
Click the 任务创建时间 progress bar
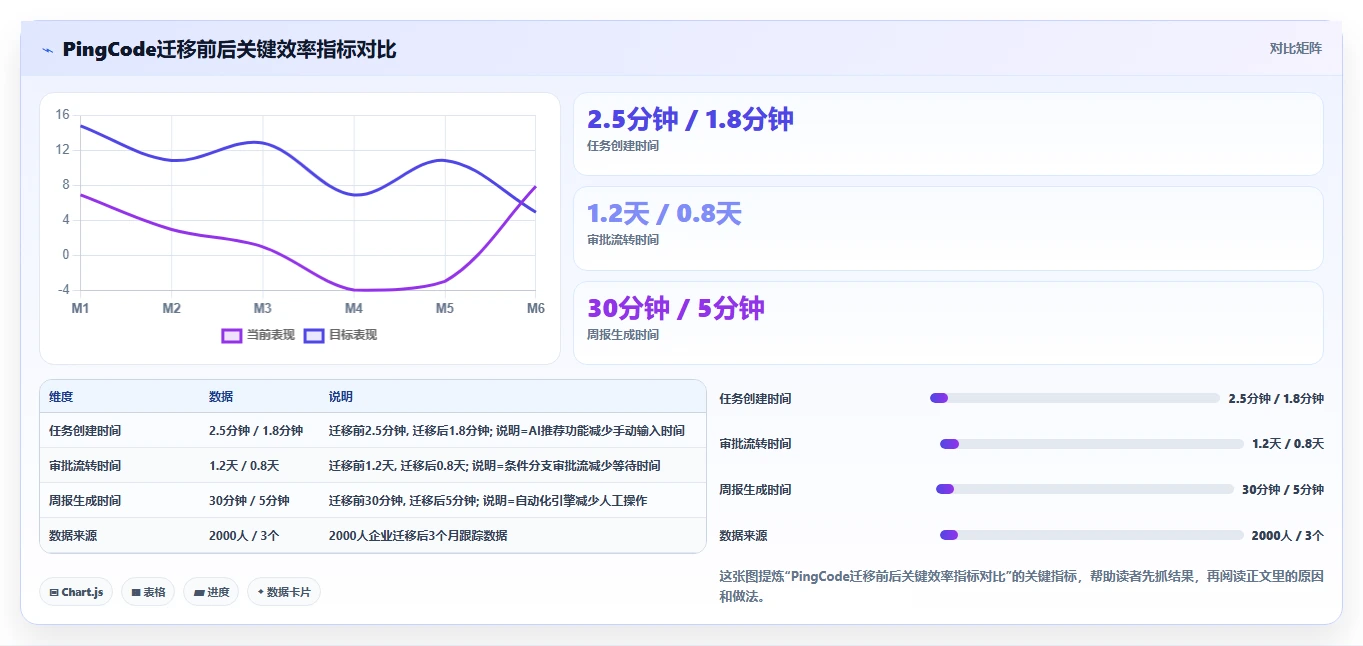1075,398
